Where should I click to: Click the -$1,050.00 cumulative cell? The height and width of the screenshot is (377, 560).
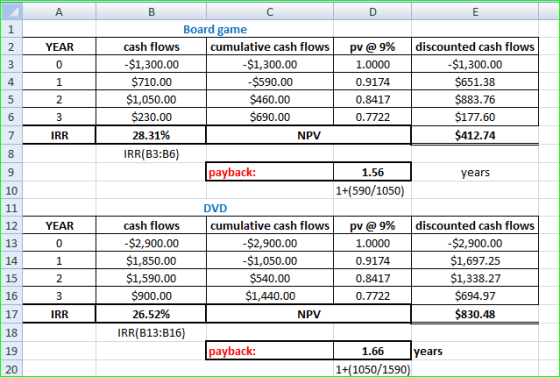[x=270, y=261]
